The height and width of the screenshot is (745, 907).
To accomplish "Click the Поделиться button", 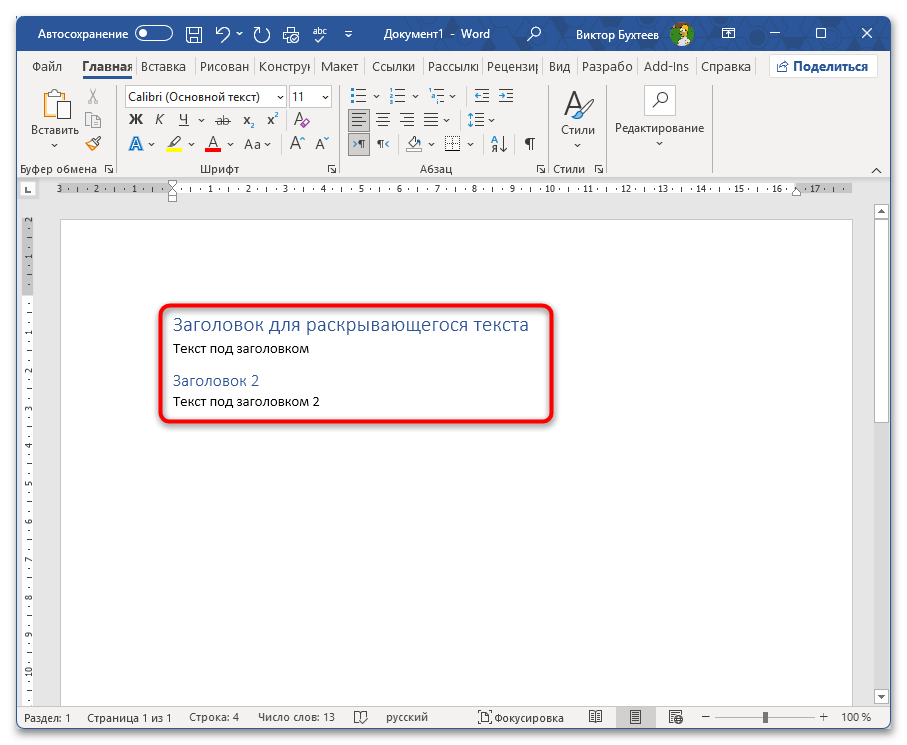I will coord(823,67).
